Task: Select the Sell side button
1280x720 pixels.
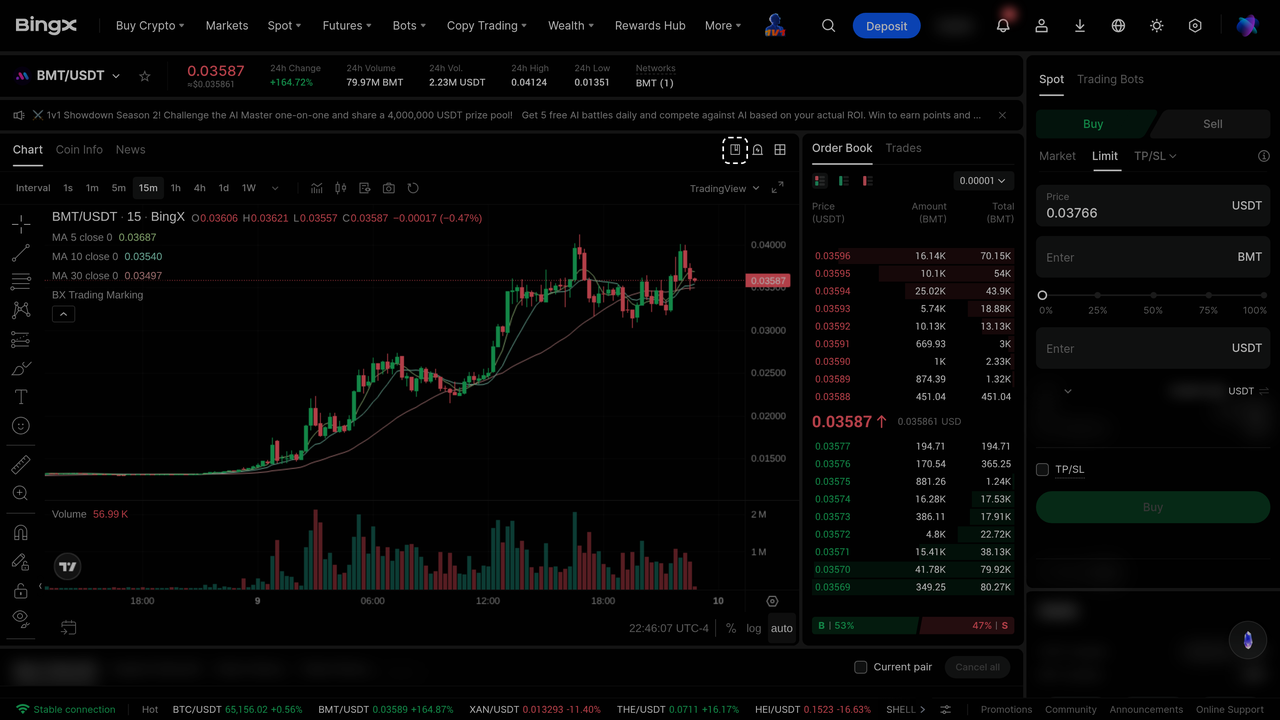Action: coord(1212,124)
